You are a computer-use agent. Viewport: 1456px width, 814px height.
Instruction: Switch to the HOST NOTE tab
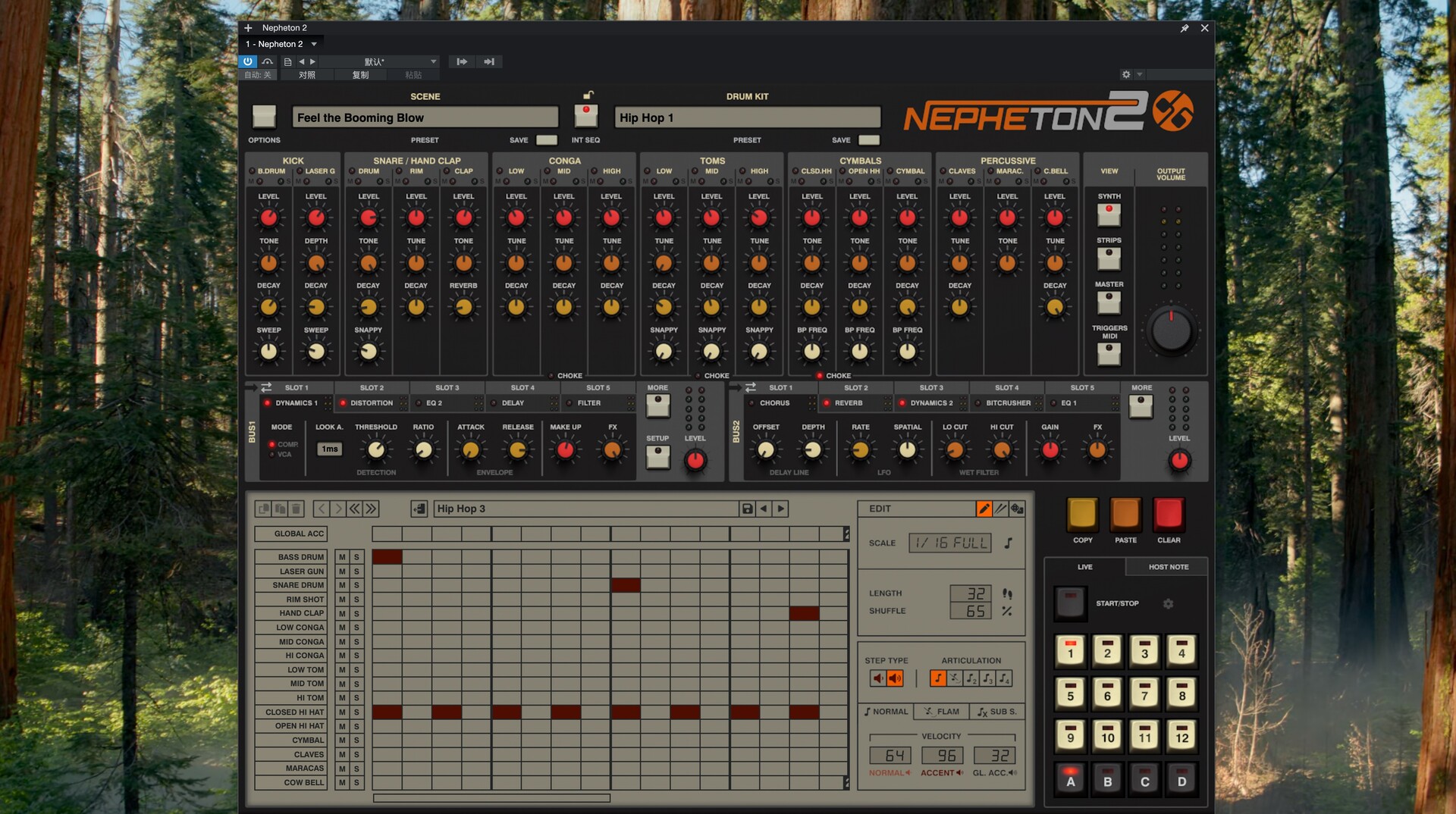(1168, 567)
